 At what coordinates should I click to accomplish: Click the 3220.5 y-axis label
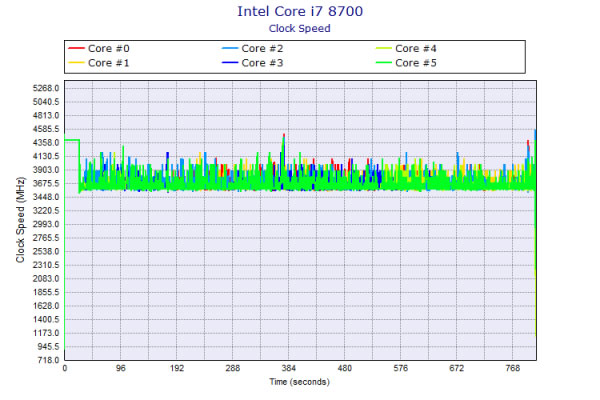pos(46,211)
